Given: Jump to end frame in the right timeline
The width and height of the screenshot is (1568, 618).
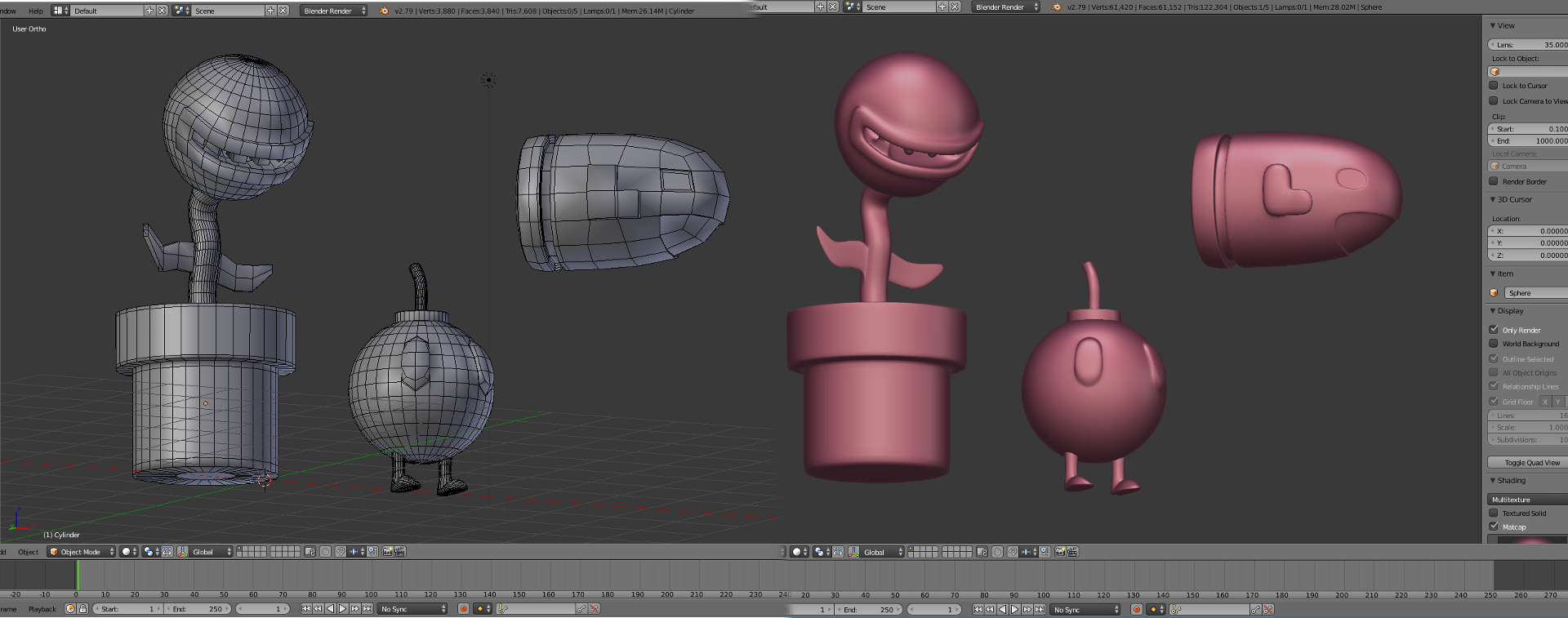Looking at the screenshot, I should (x=1040, y=609).
